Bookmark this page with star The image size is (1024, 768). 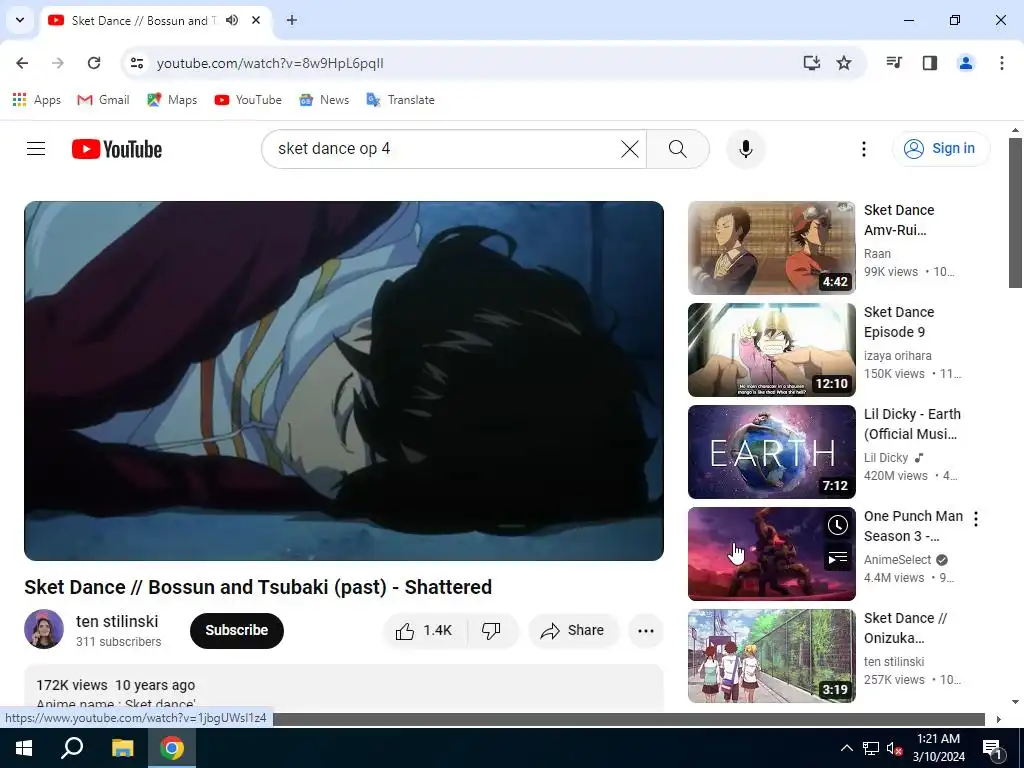844,63
